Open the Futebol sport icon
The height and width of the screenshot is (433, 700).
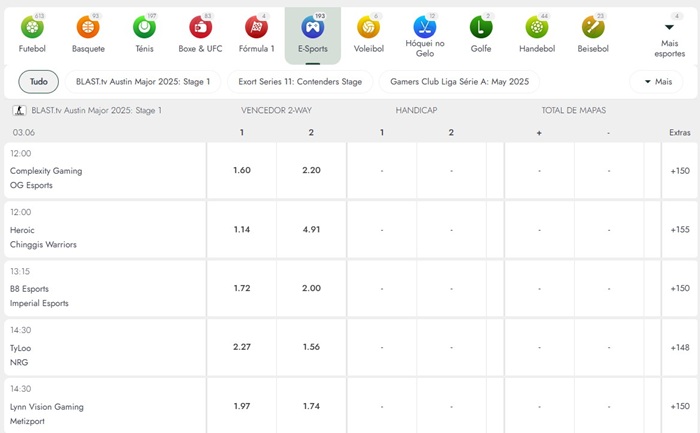click(32, 27)
